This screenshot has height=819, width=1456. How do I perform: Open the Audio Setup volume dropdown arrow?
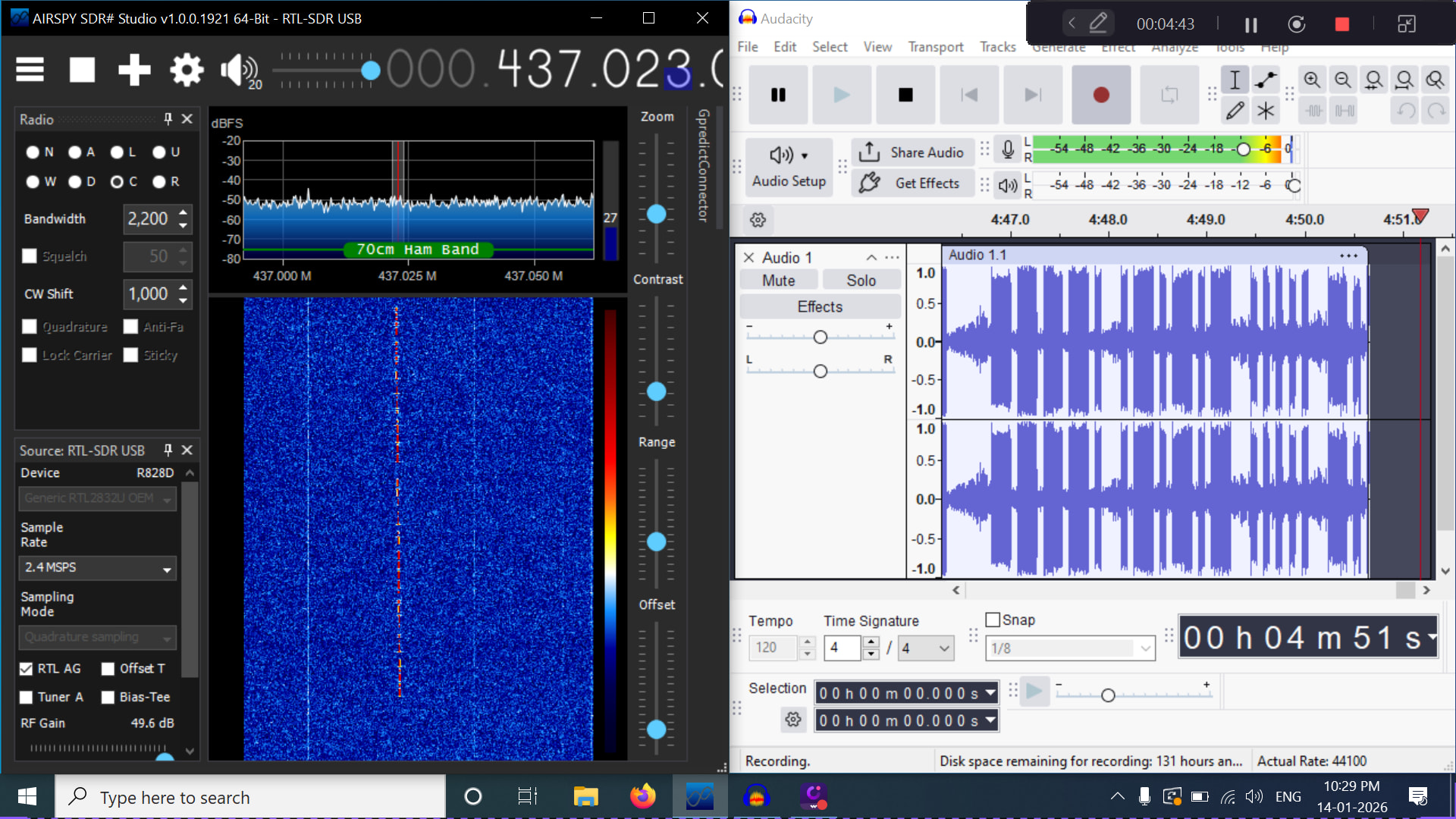coord(805,156)
